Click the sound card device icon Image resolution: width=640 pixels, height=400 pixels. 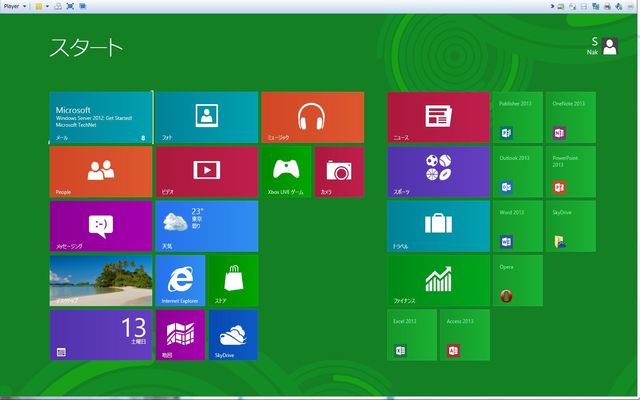(x=619, y=6)
